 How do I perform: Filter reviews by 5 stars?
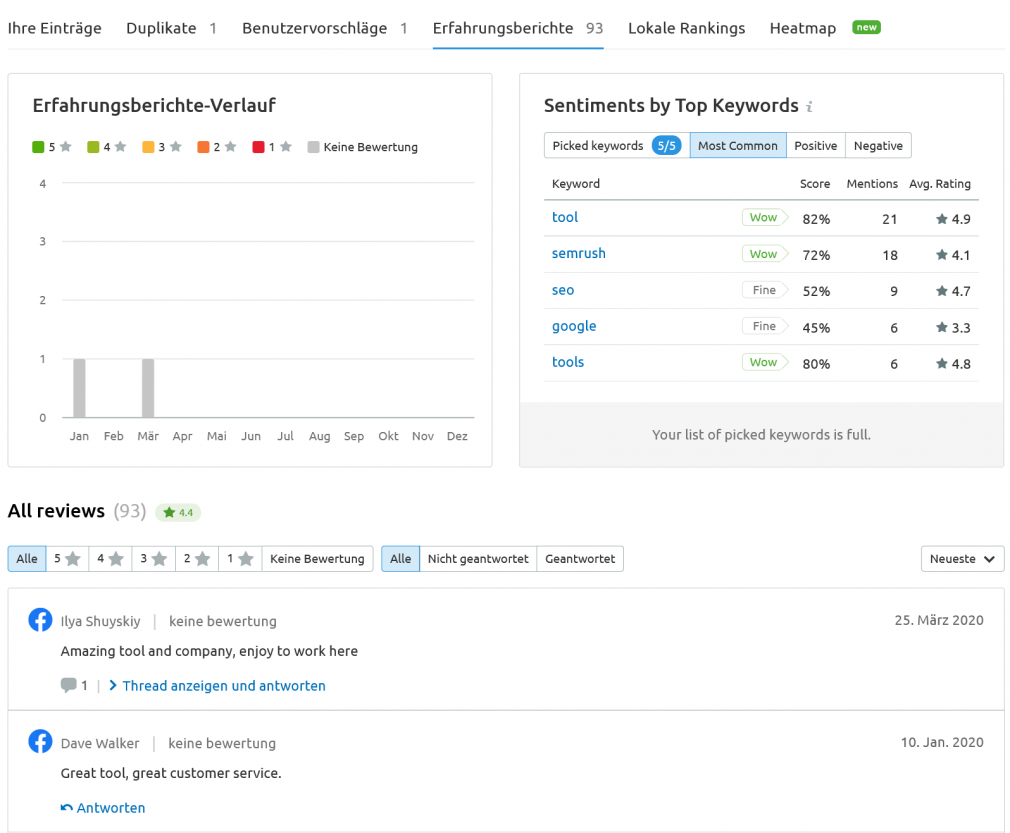68,559
